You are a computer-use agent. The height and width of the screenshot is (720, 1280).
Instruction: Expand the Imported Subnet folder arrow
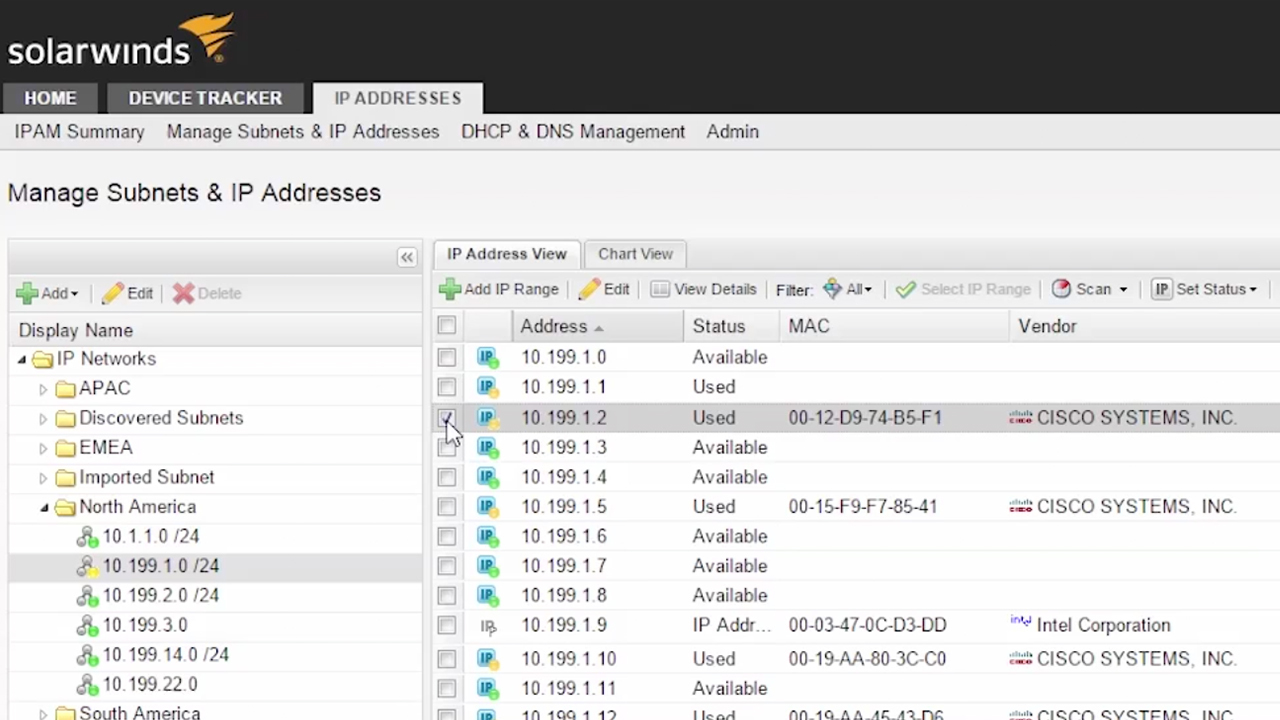pos(43,478)
